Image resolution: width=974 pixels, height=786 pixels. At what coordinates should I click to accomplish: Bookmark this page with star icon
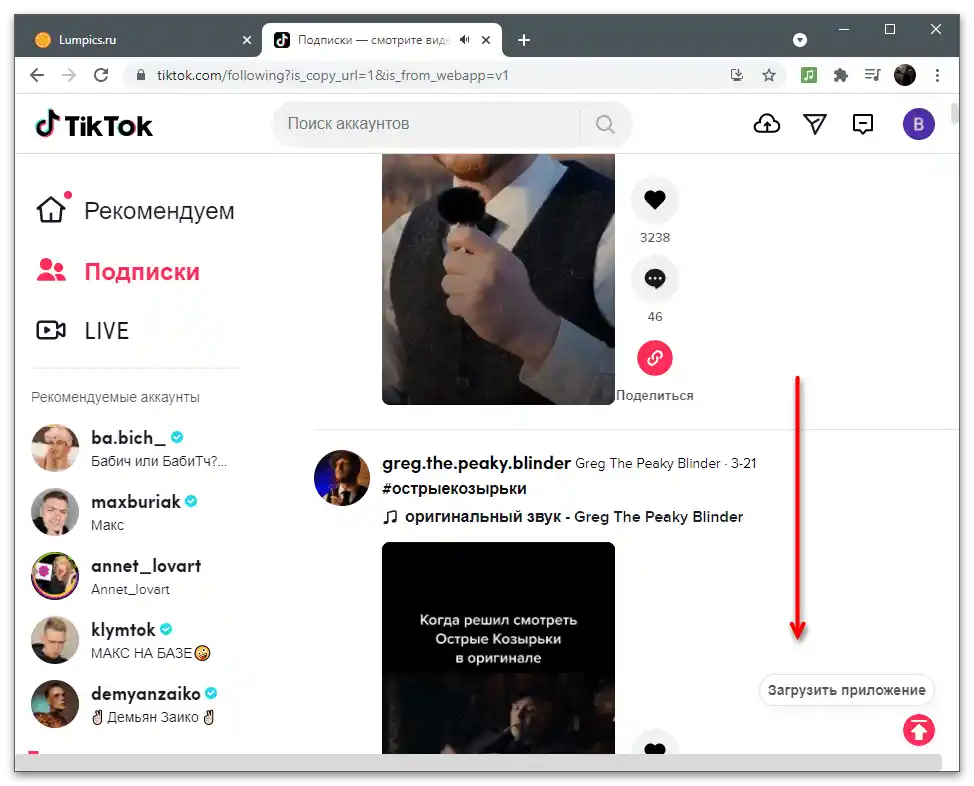point(769,75)
